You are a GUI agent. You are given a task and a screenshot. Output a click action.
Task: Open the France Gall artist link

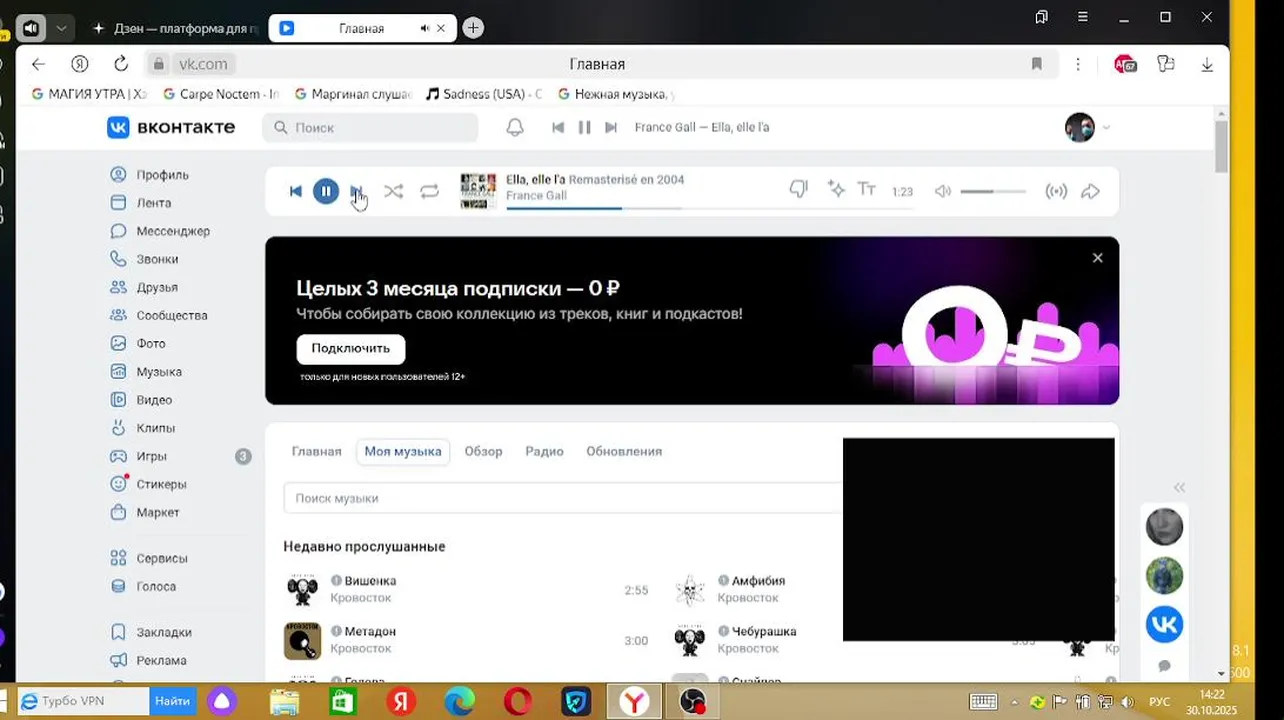(x=536, y=196)
